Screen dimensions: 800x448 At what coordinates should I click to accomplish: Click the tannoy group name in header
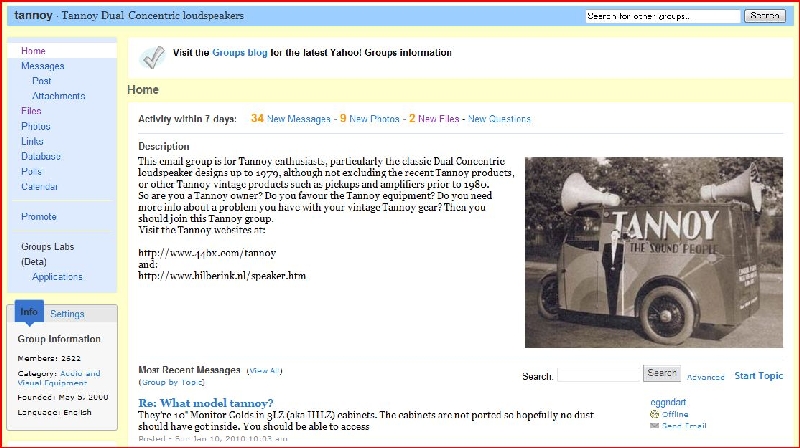33,15
